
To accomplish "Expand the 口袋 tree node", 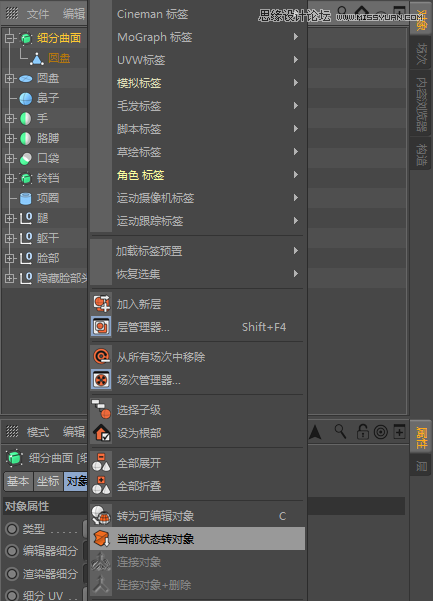I will pyautogui.click(x=10, y=158).
